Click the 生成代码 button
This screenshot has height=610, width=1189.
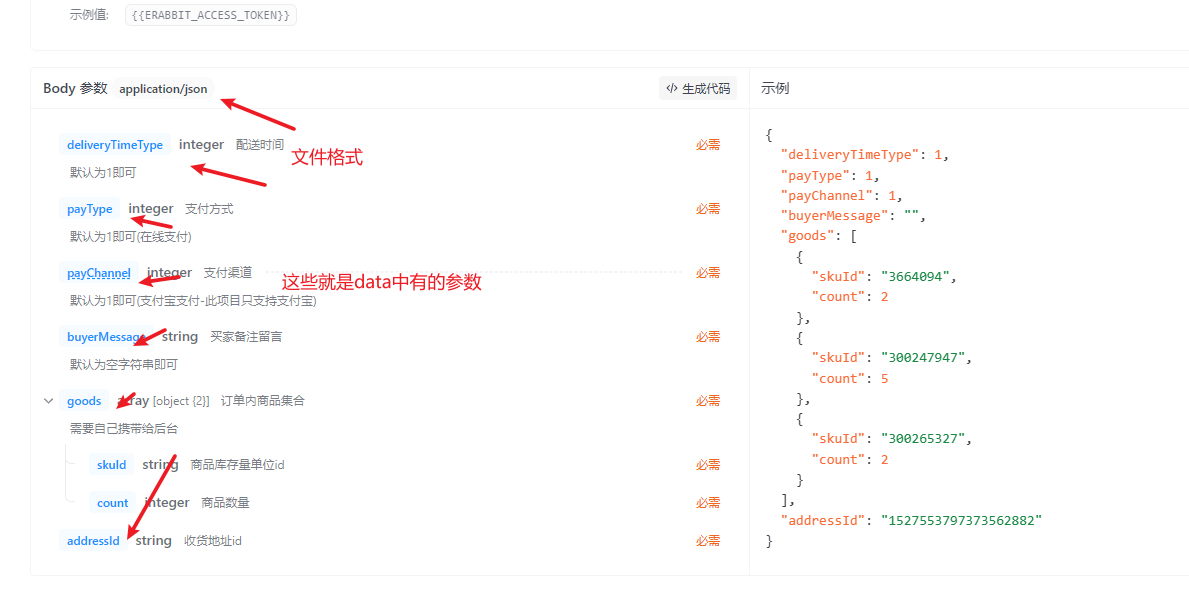pyautogui.click(x=698, y=88)
